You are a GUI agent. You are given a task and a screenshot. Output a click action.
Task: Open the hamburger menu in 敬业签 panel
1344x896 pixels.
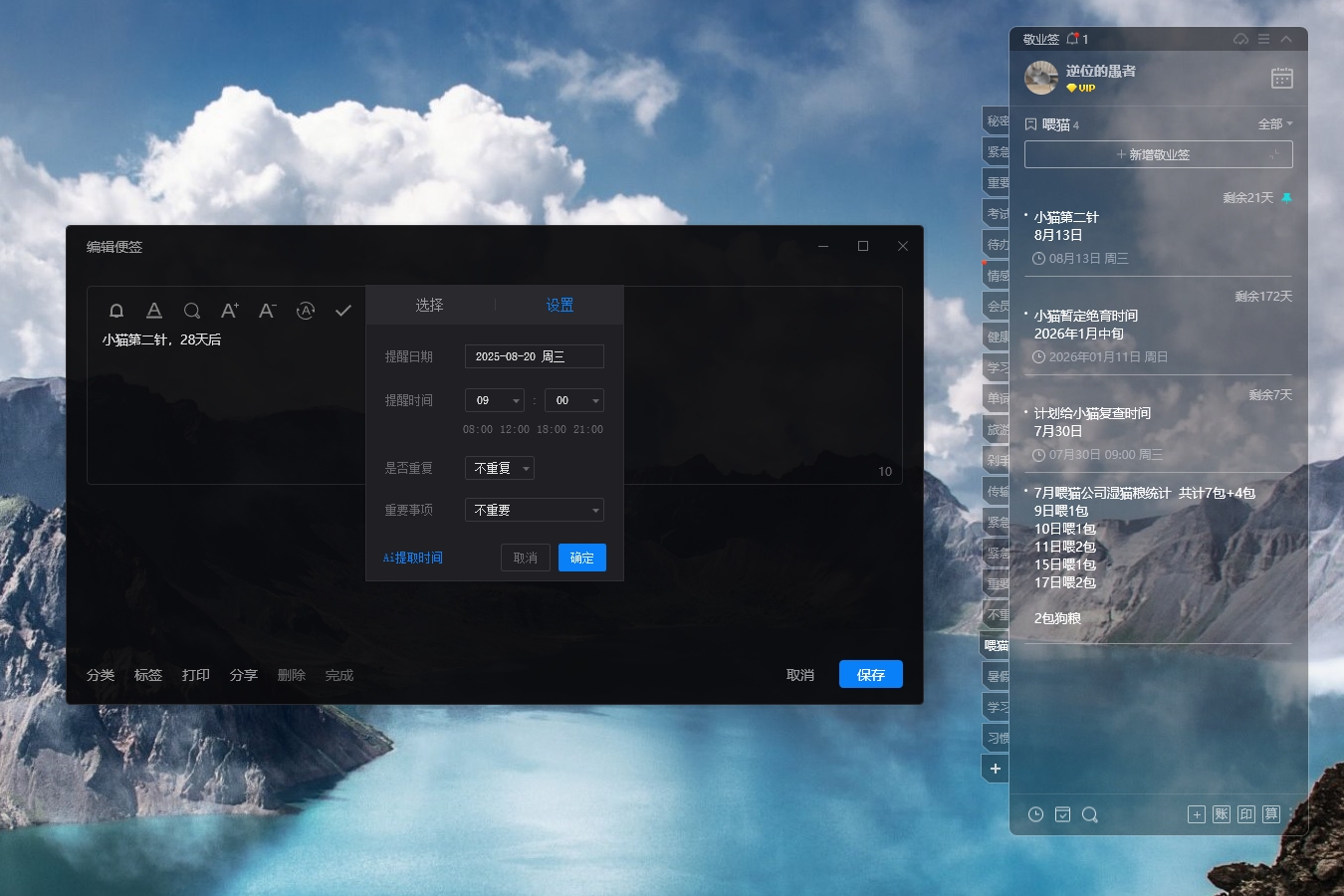coord(1263,39)
